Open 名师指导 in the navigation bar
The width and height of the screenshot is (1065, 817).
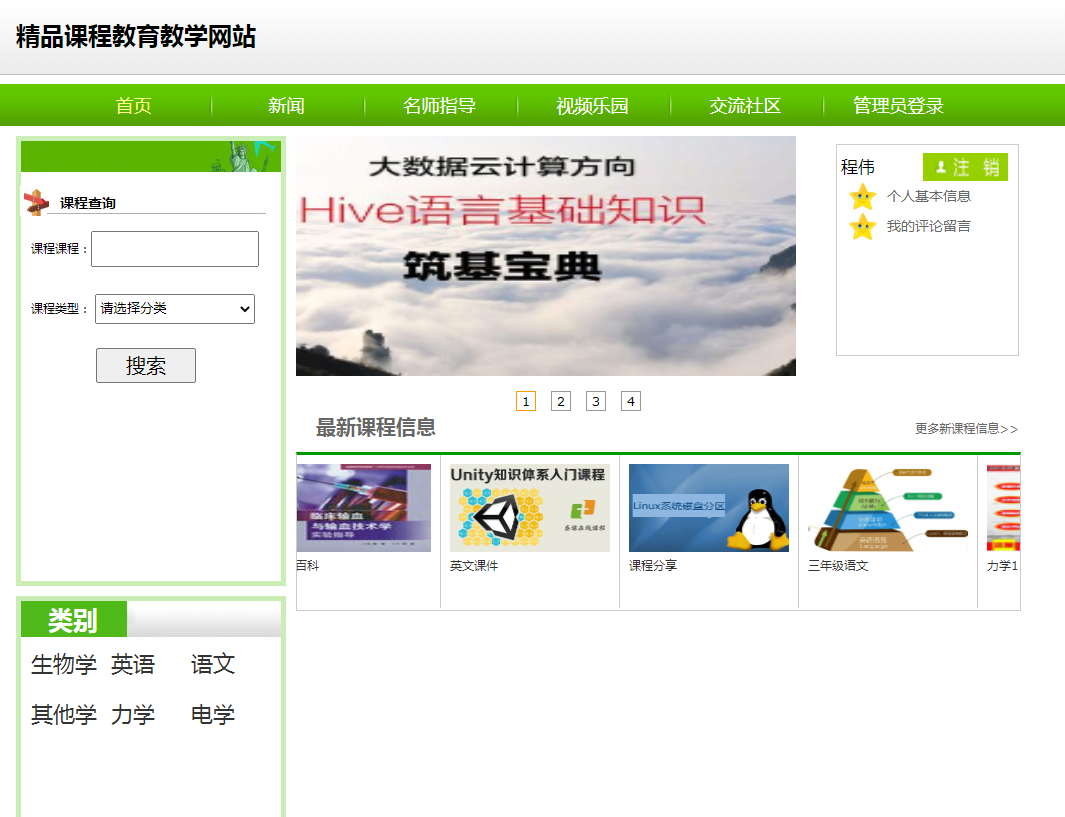coord(440,106)
